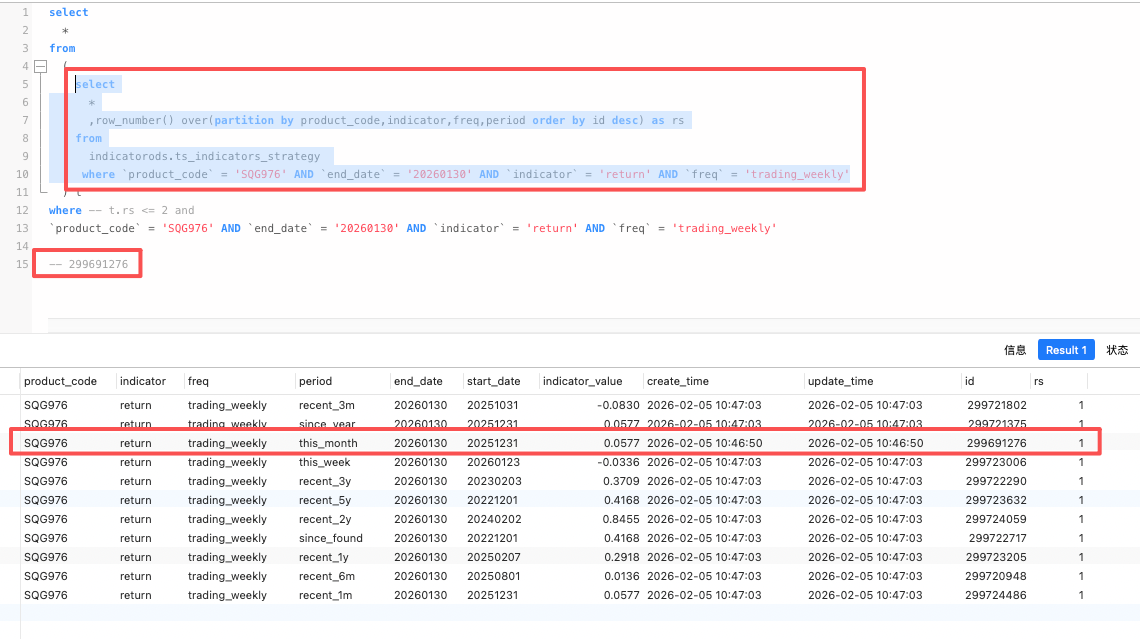Click indicator value 0.8455 cell
The image size is (1140, 639).
[612, 519]
